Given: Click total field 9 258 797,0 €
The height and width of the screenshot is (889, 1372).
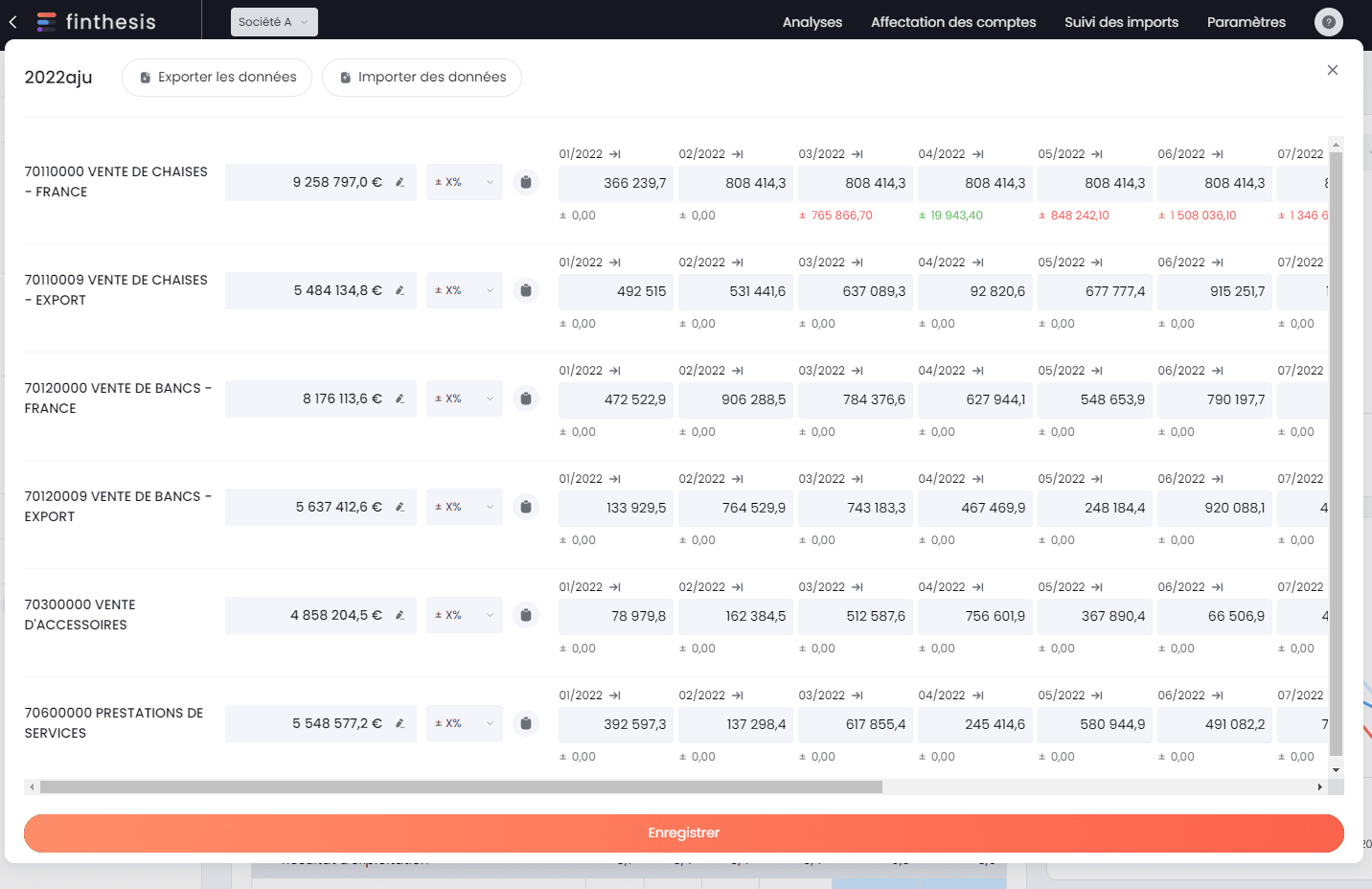Looking at the screenshot, I should [x=321, y=182].
